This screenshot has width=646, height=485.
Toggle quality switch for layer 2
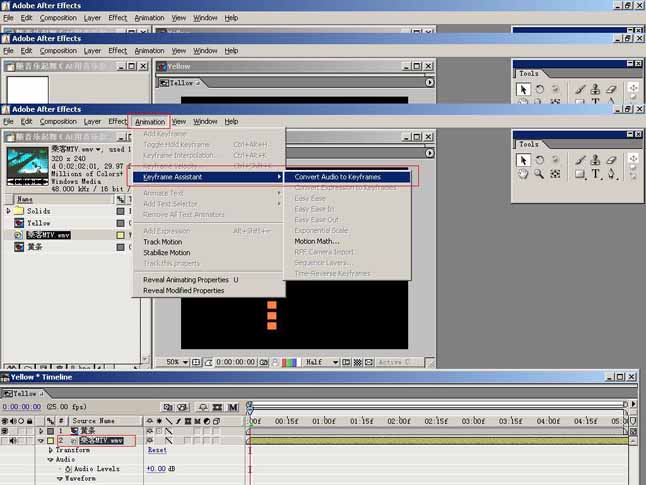click(x=169, y=440)
